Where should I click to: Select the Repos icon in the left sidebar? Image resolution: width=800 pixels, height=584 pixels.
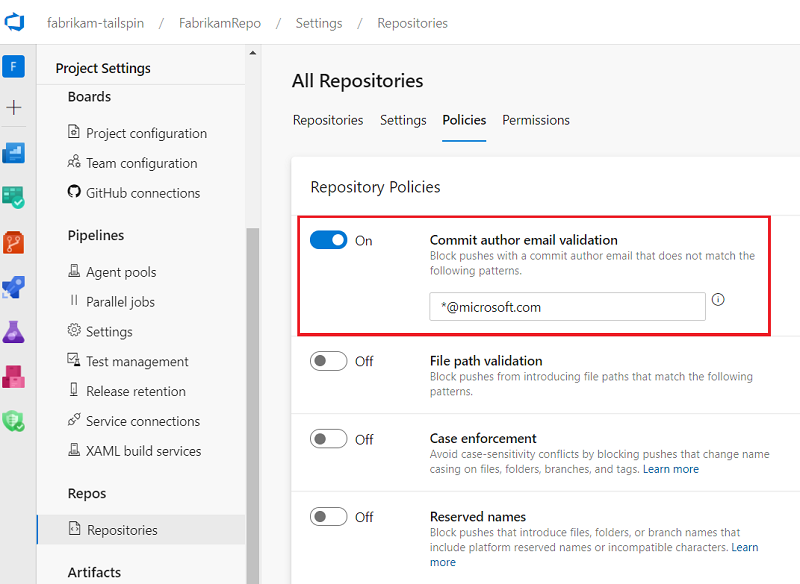14,242
